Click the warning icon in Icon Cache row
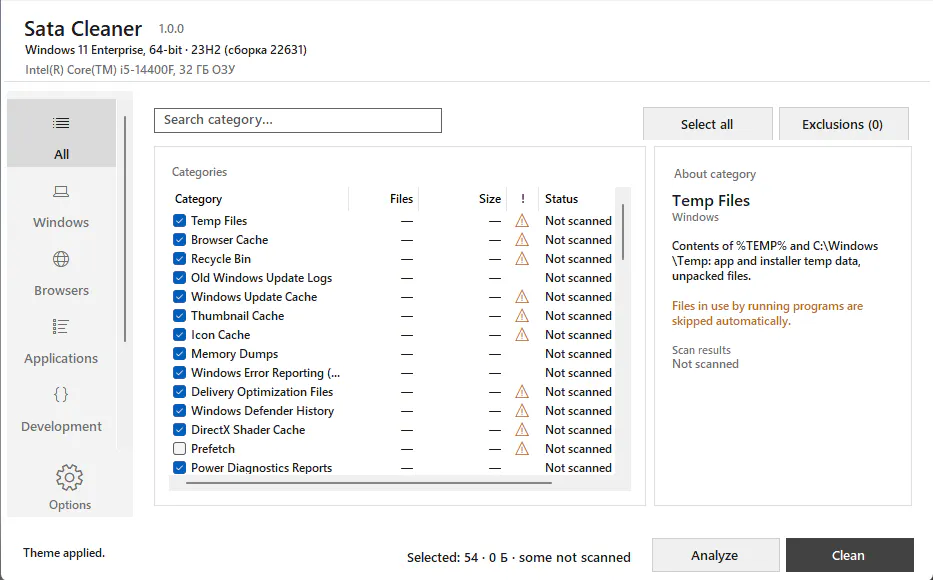 (x=522, y=335)
